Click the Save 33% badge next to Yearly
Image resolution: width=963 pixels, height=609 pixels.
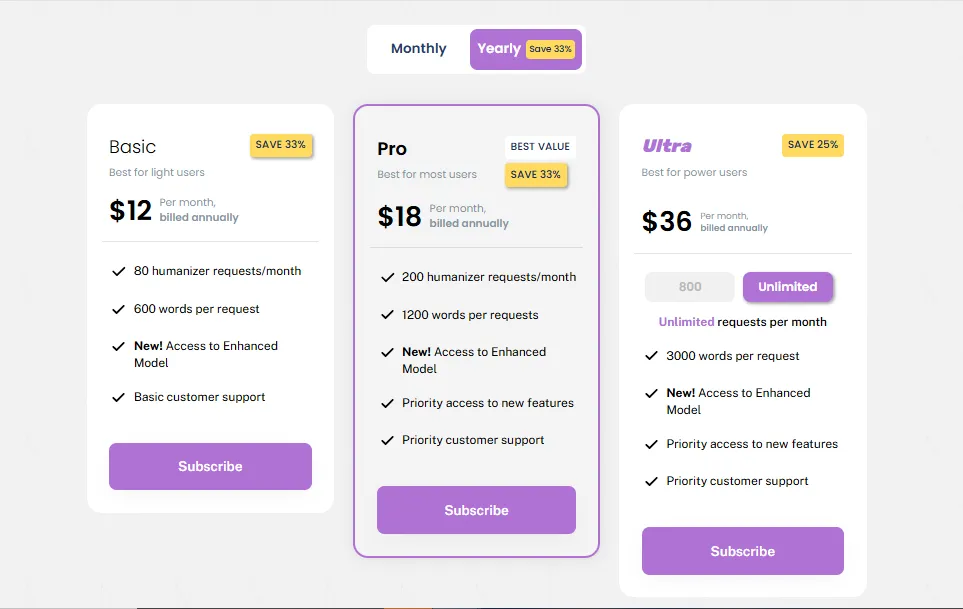click(x=548, y=48)
